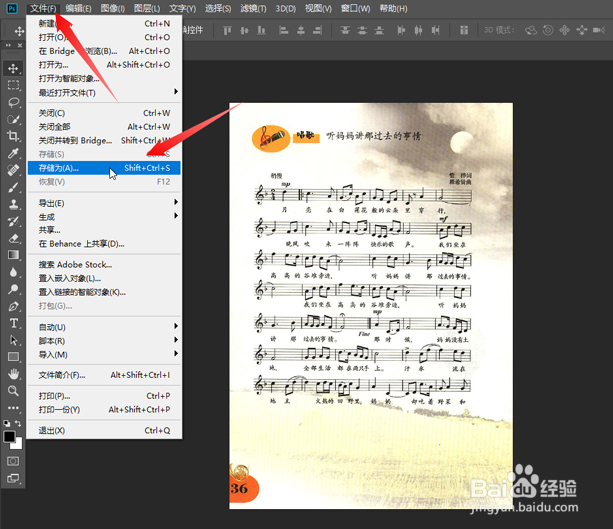Screen dimensions: 613x529
Task: Open the Edit Toolbar three-dots button
Action: (x=13, y=408)
